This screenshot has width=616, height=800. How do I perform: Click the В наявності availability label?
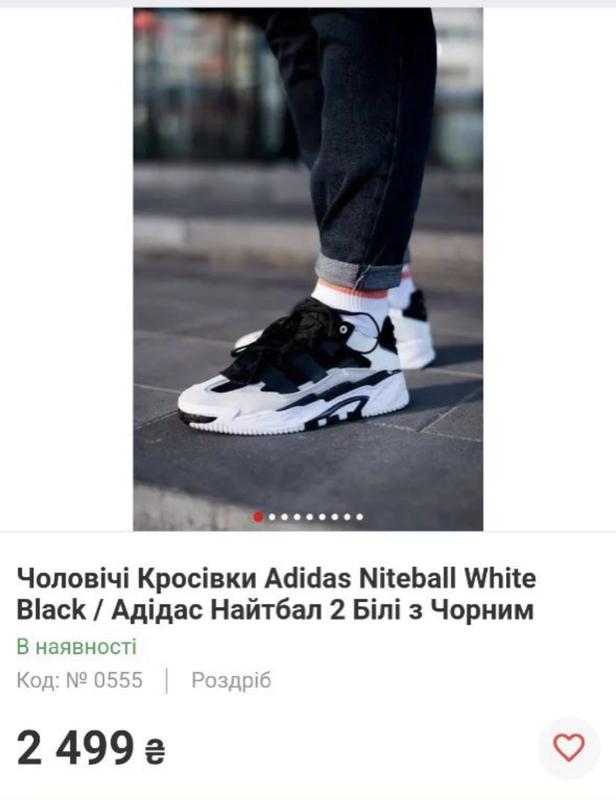coord(77,646)
